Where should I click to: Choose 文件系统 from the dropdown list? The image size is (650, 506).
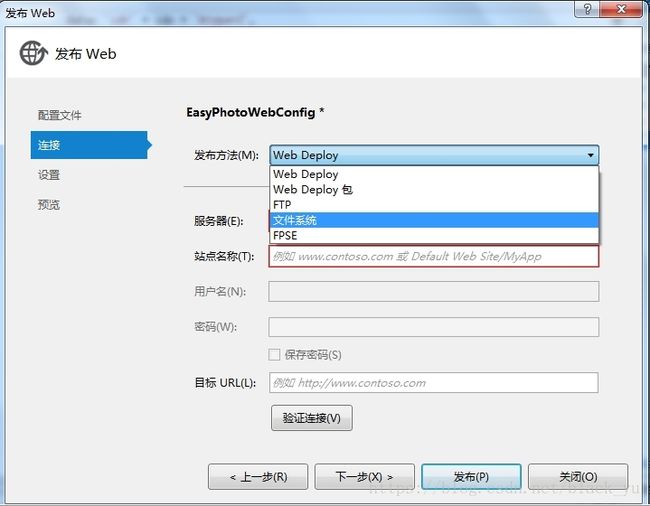[x=434, y=220]
